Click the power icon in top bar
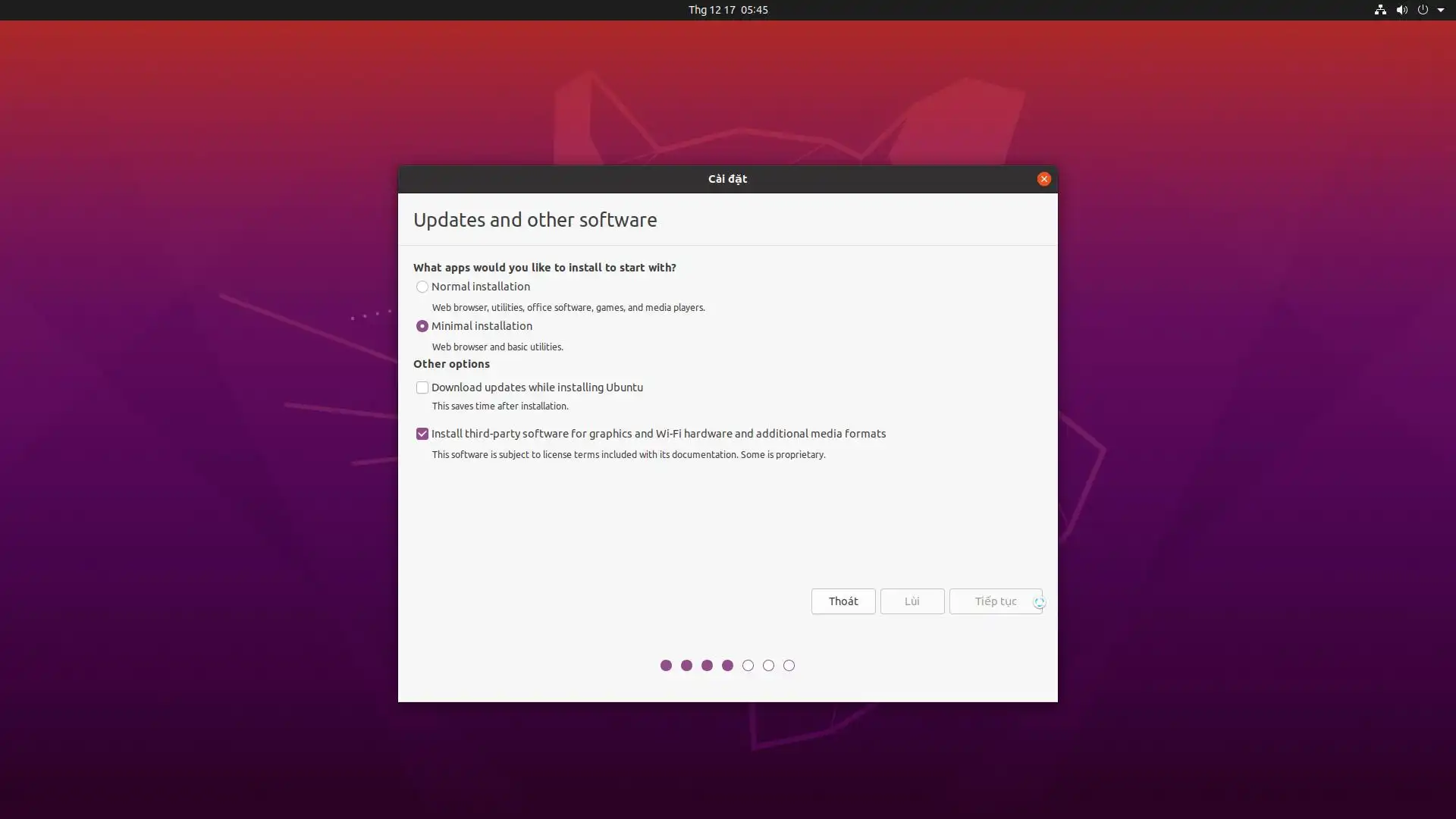The width and height of the screenshot is (1456, 819). coord(1423,10)
